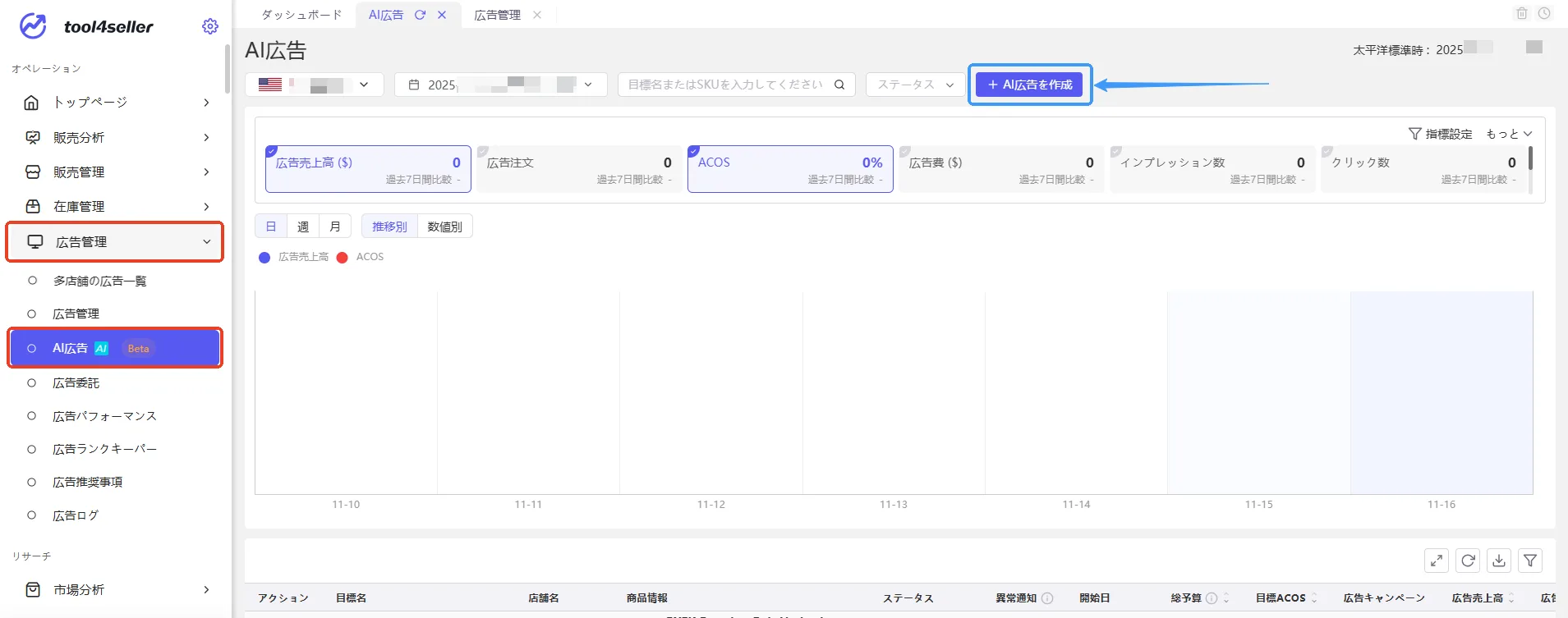The image size is (1568, 618).
Task: Click the 販売管理 sidebar icon
Action: (33, 172)
